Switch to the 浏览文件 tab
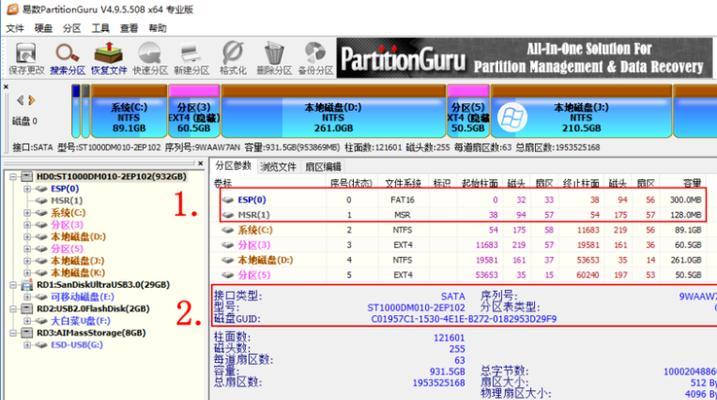Image resolution: width=717 pixels, height=400 pixels. [x=278, y=167]
